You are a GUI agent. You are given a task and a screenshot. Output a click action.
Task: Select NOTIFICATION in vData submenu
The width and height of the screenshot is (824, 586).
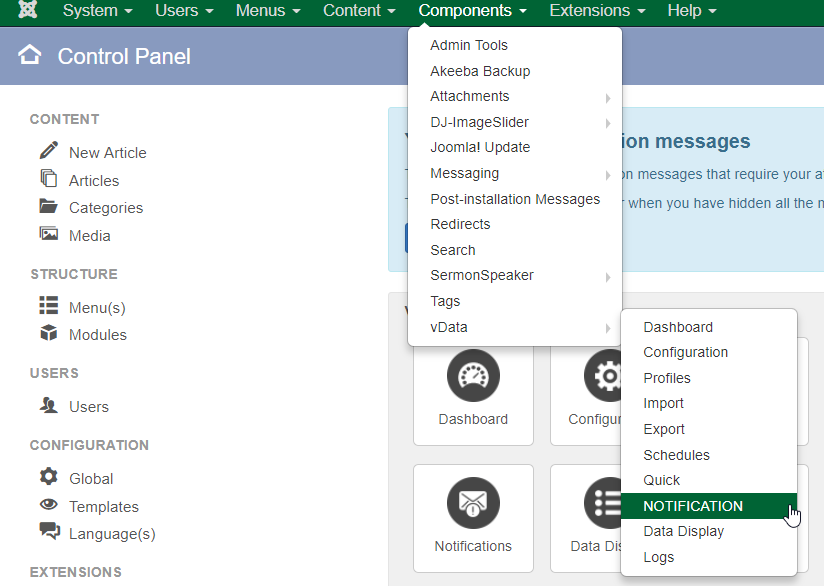tap(693, 506)
